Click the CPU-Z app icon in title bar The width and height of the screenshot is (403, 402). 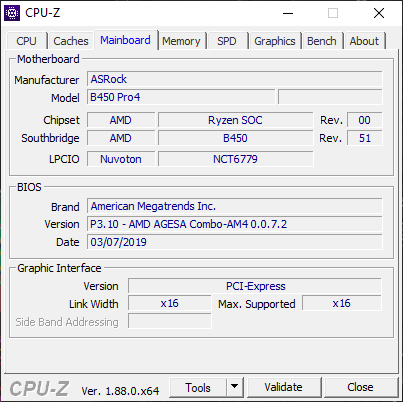(12, 13)
